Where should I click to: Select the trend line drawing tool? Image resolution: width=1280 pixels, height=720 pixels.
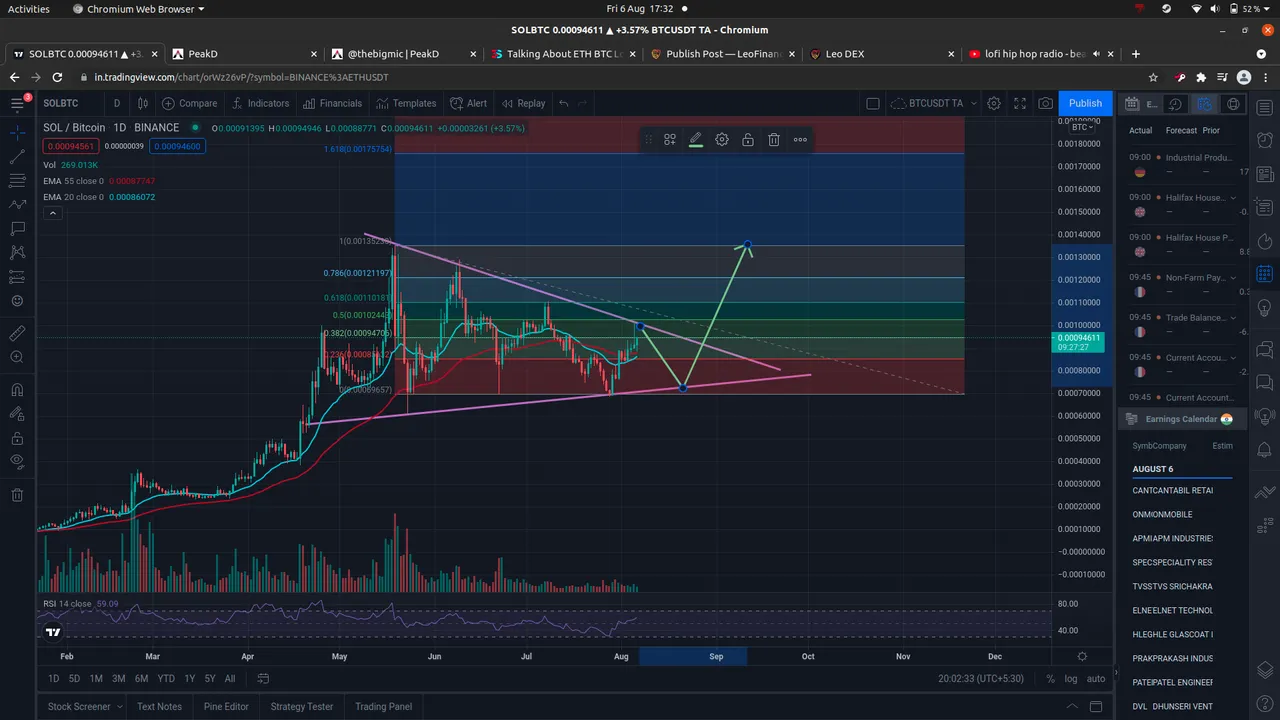tap(17, 156)
